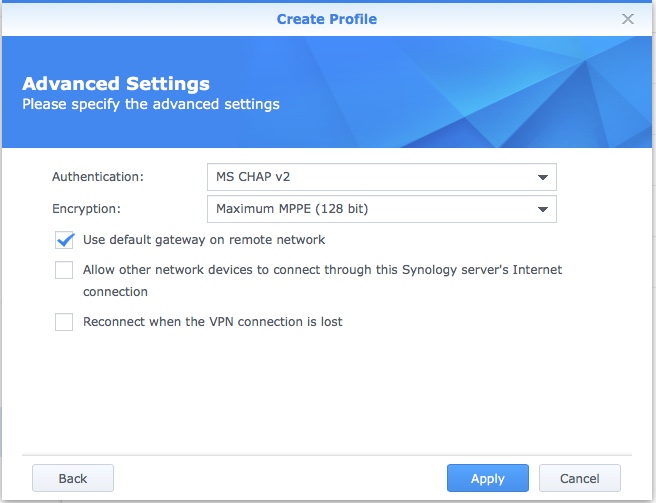Go back with the Back button
656x503 pixels.
[73, 478]
